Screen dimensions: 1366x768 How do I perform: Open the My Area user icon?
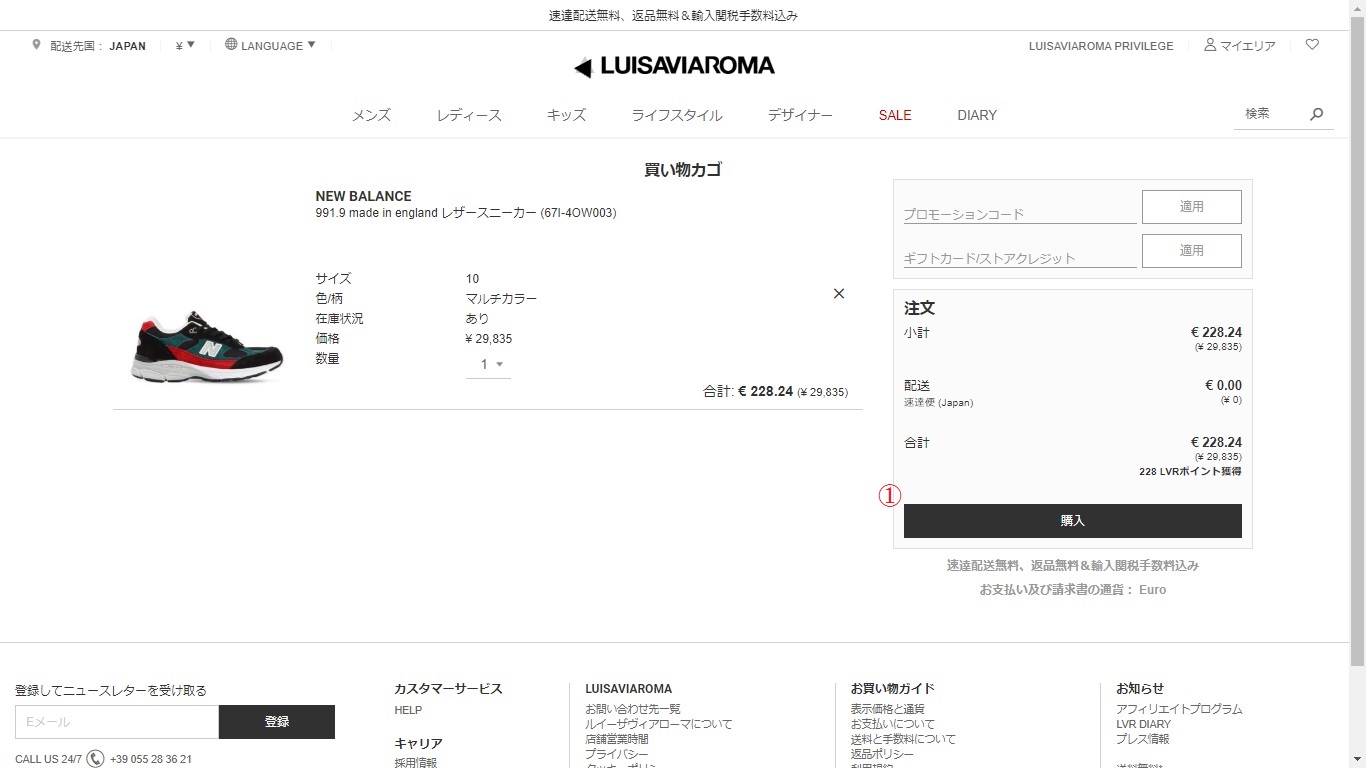[1210, 45]
